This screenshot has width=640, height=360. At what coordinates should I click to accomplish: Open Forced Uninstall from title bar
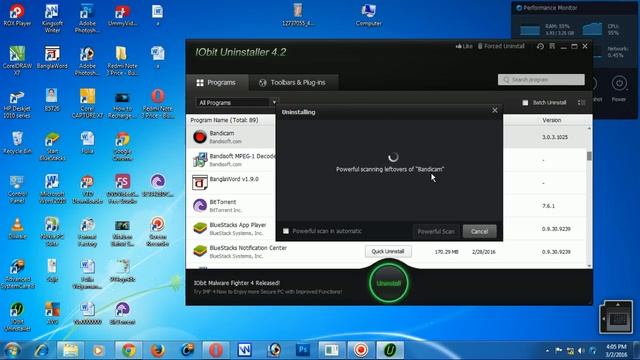pos(501,46)
